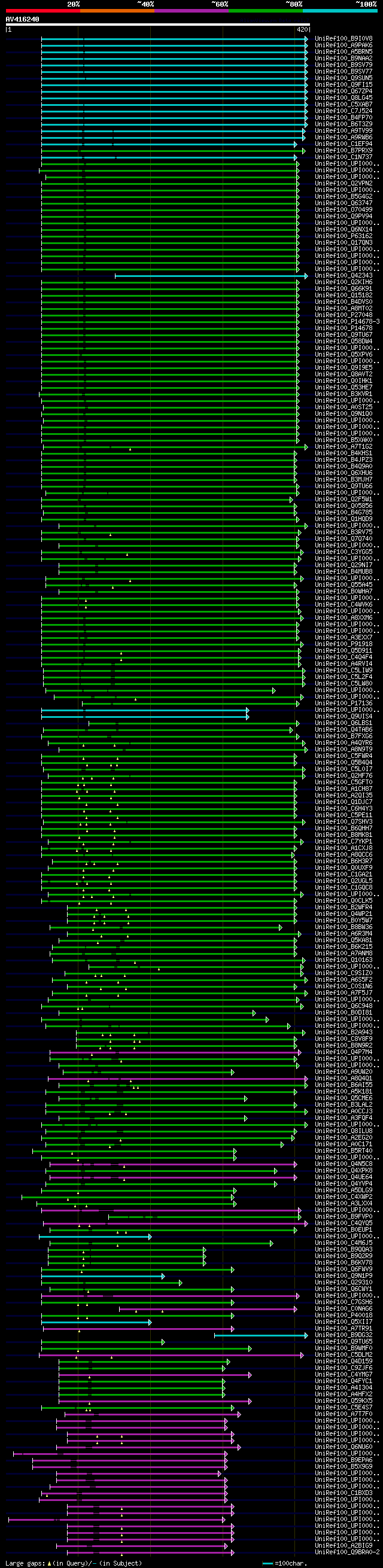Open hit UniRef100_B9SV79
Screen dimensions: 383x1568
[x=344, y=65]
